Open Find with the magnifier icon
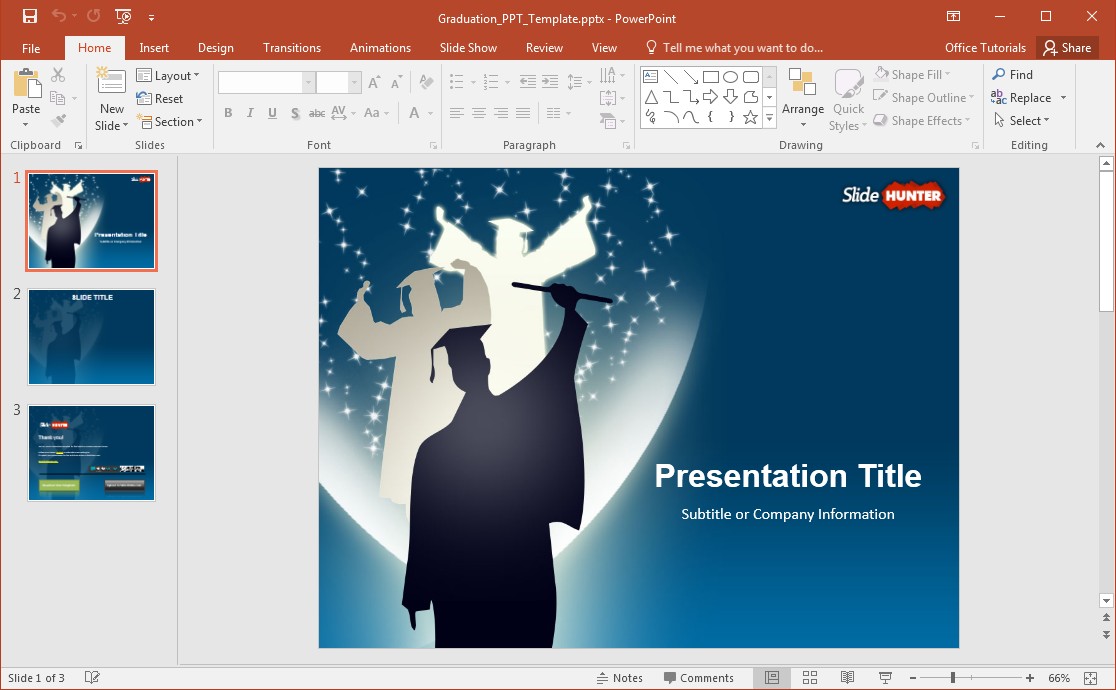The width and height of the screenshot is (1116, 690). point(1012,75)
